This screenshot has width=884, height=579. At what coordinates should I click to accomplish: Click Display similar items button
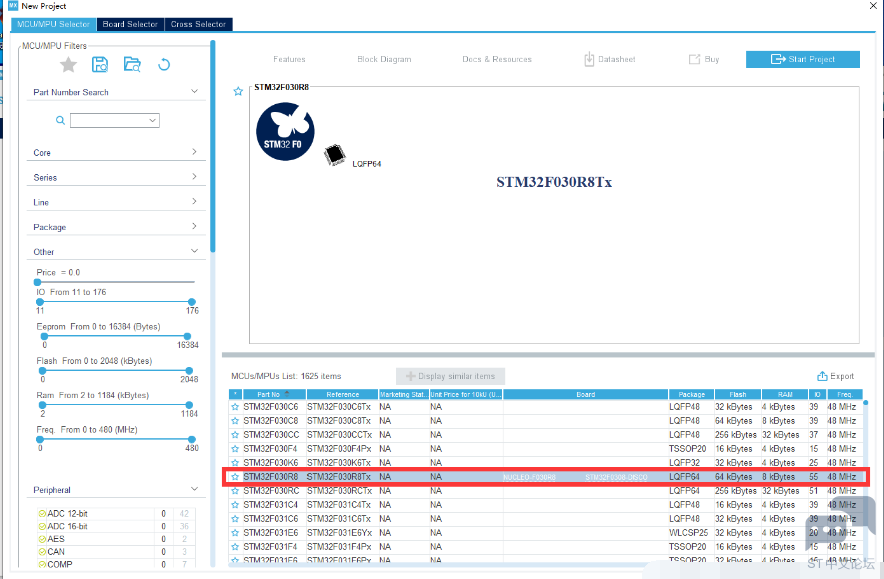(450, 376)
